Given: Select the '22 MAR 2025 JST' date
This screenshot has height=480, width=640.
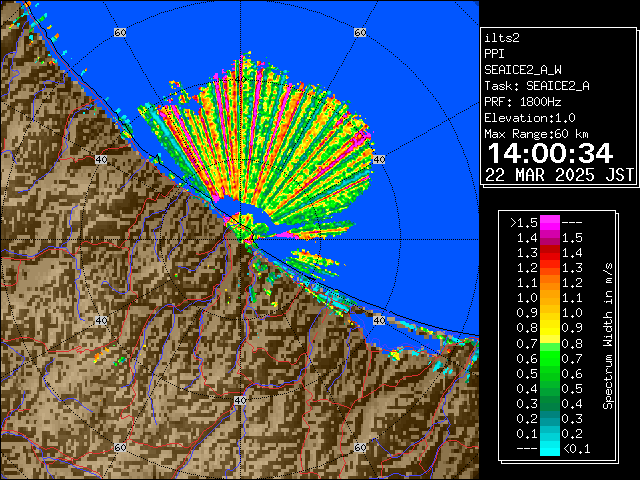Looking at the screenshot, I should [559, 175].
